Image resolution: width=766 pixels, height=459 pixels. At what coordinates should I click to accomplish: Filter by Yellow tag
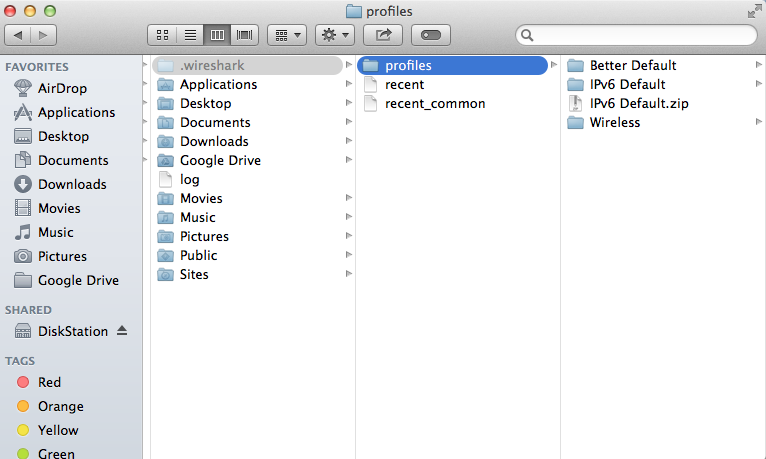pos(47,430)
